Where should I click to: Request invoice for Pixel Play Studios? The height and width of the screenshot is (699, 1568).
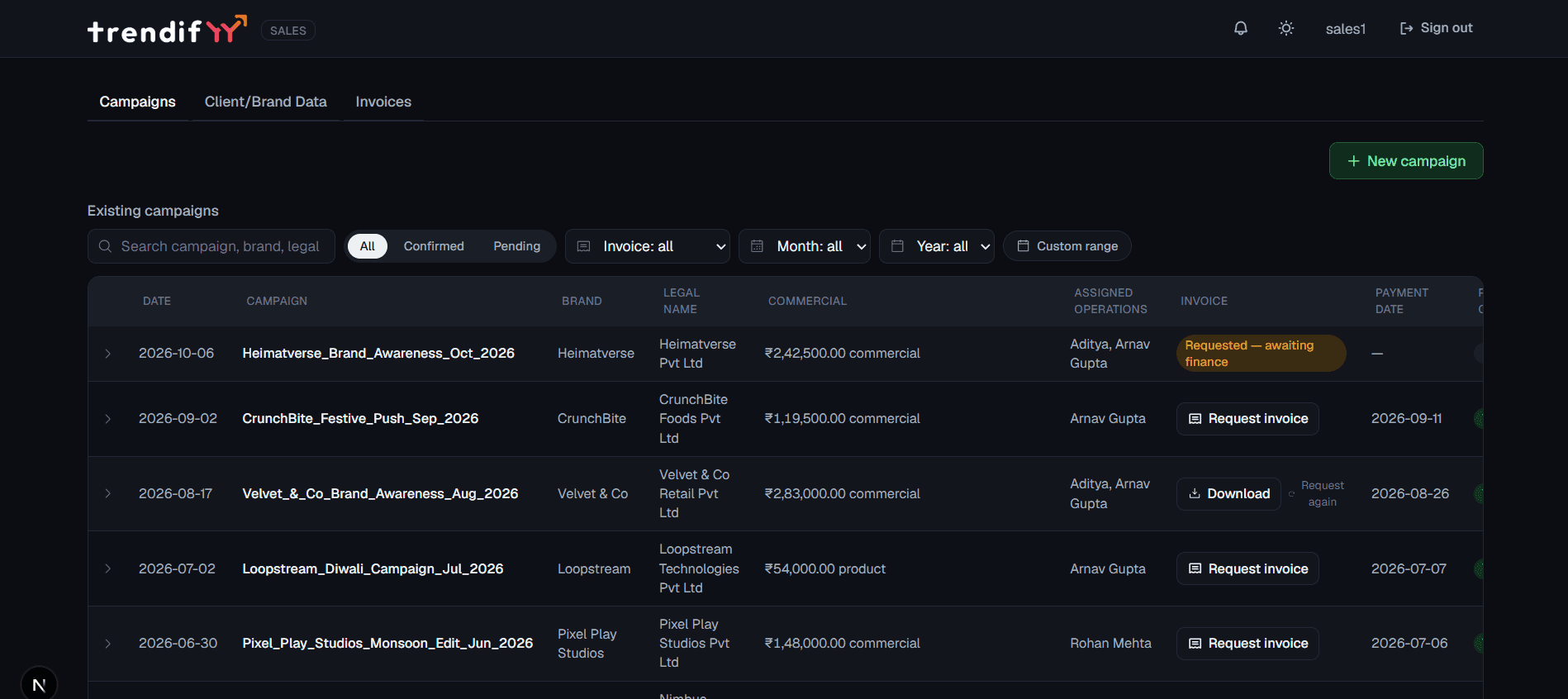pyautogui.click(x=1247, y=643)
